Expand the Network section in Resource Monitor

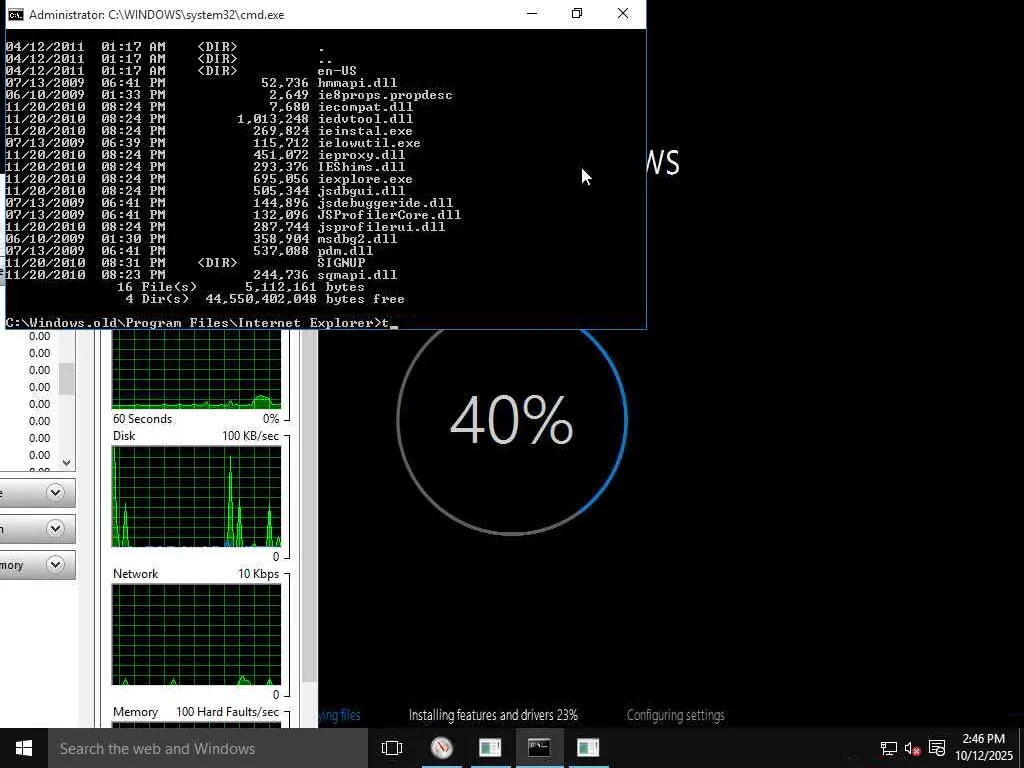tap(56, 528)
